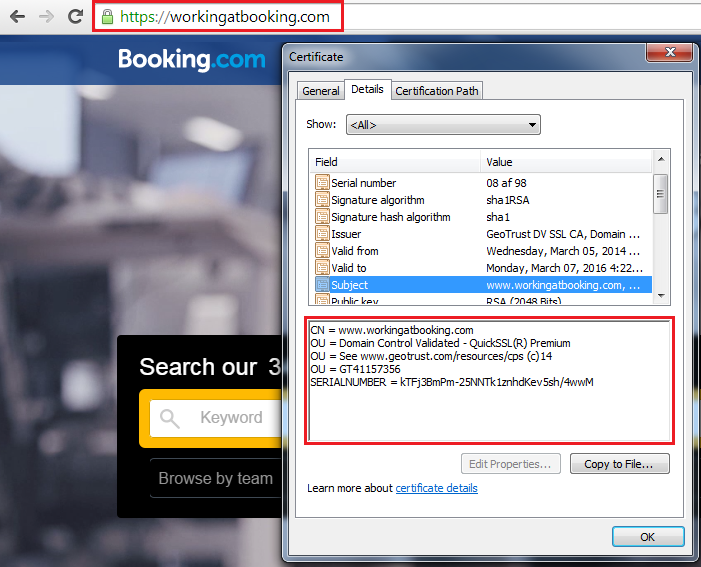Click the green padlock security icon
701x567 pixels.
click(x=107, y=17)
